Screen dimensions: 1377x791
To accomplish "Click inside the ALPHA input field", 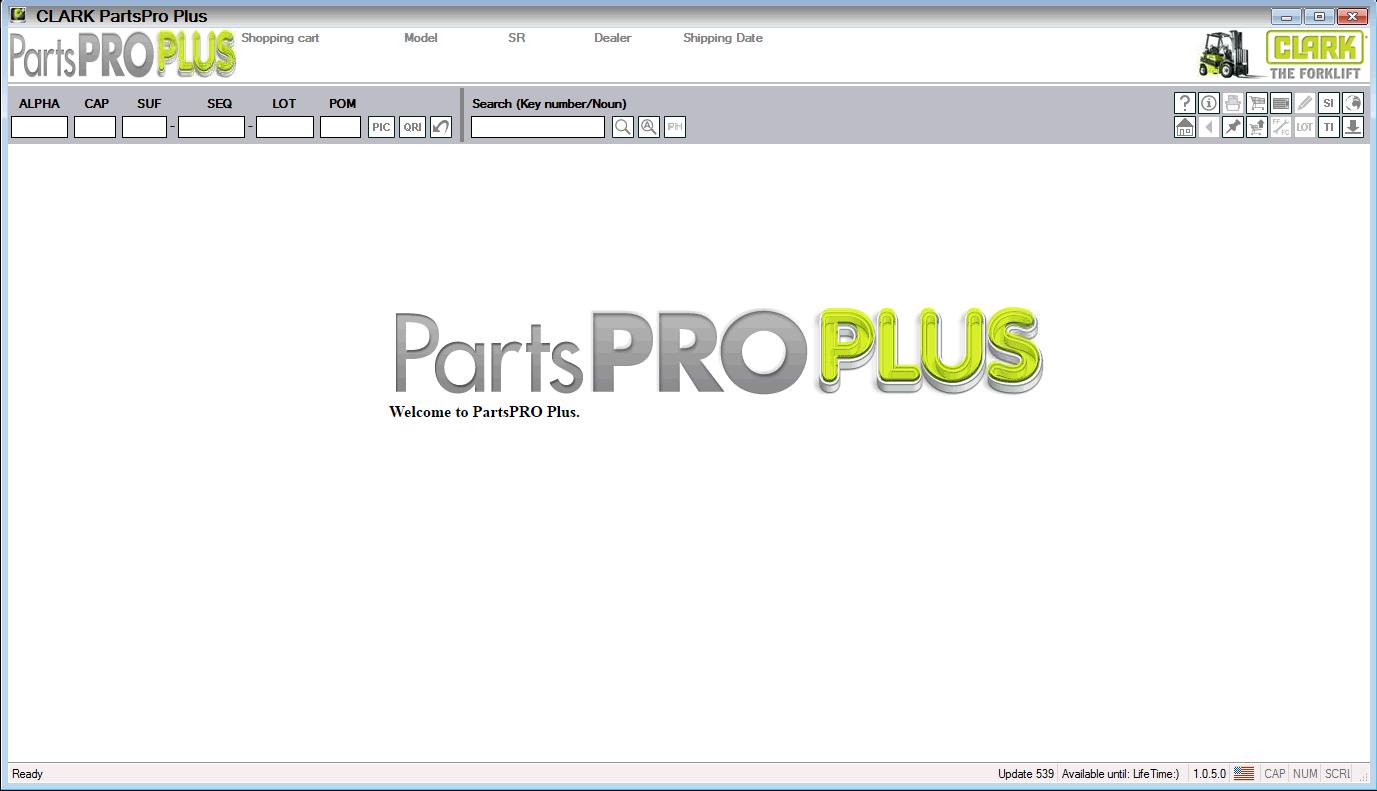I will [x=38, y=127].
